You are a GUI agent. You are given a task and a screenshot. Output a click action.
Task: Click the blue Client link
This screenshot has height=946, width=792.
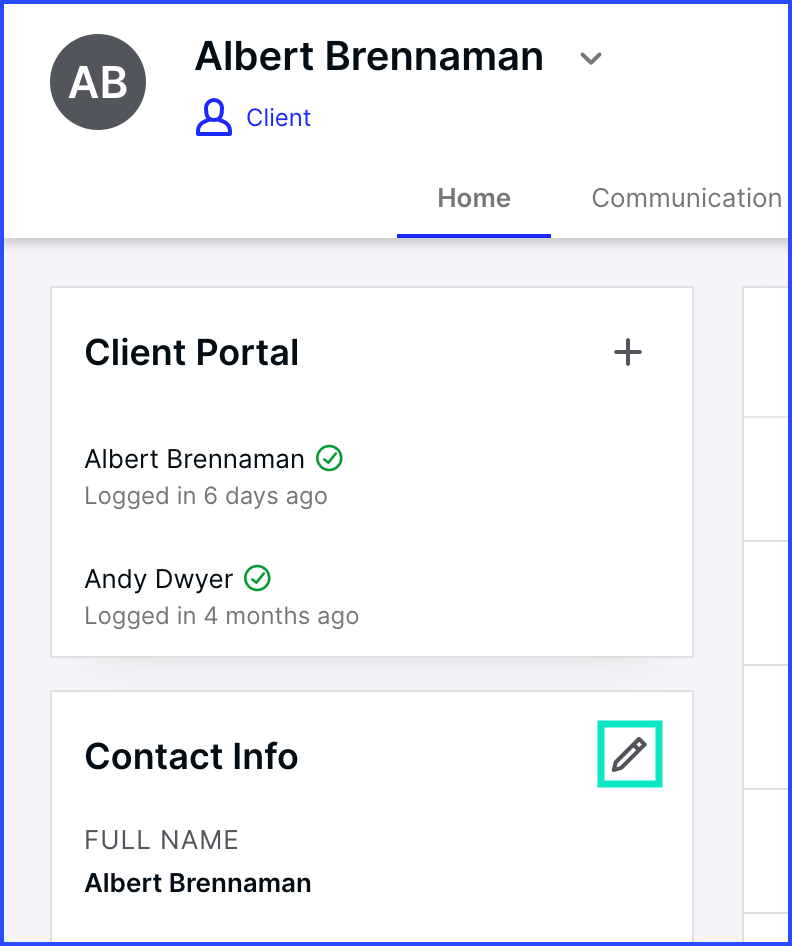click(279, 118)
